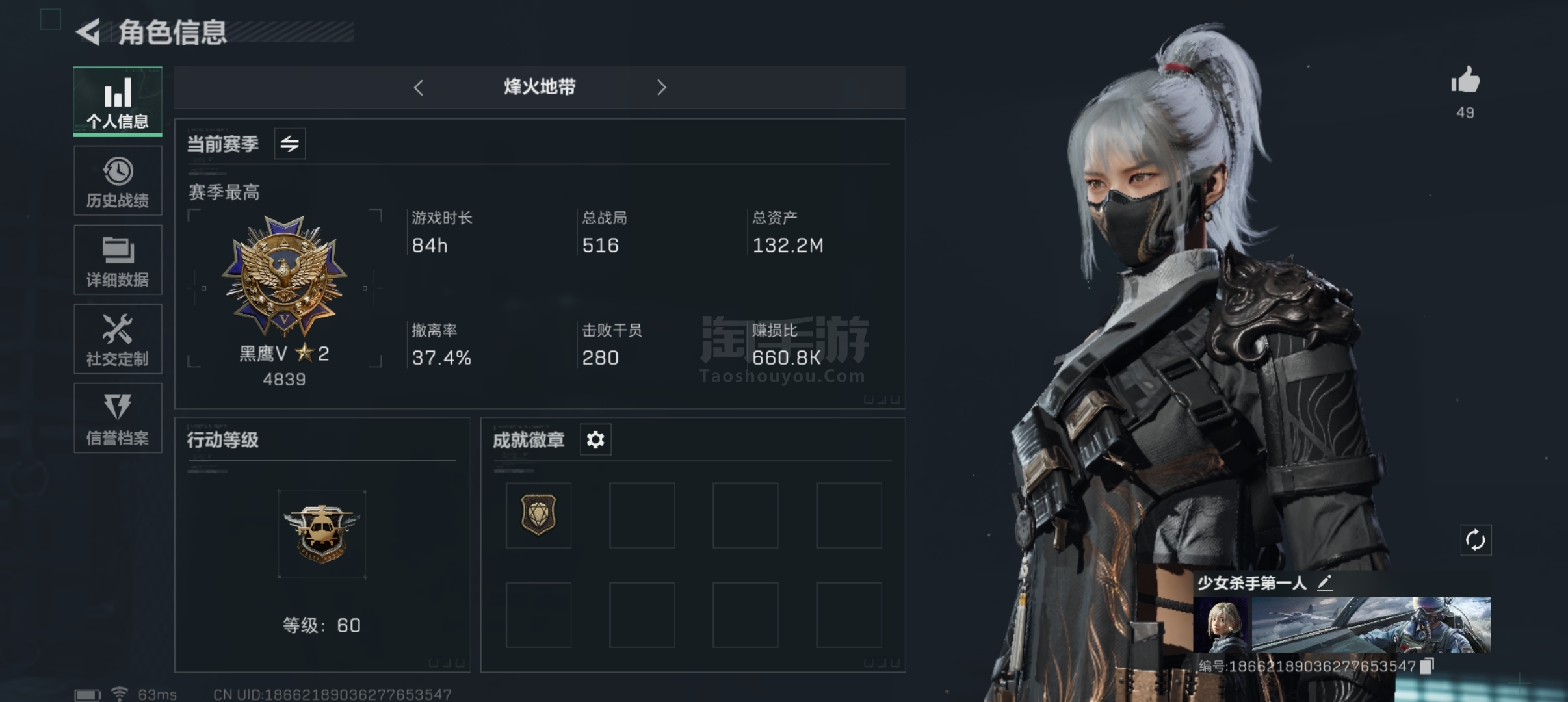Image resolution: width=1568 pixels, height=702 pixels.
Task: Open achievement badge settings gear
Action: pyautogui.click(x=595, y=440)
